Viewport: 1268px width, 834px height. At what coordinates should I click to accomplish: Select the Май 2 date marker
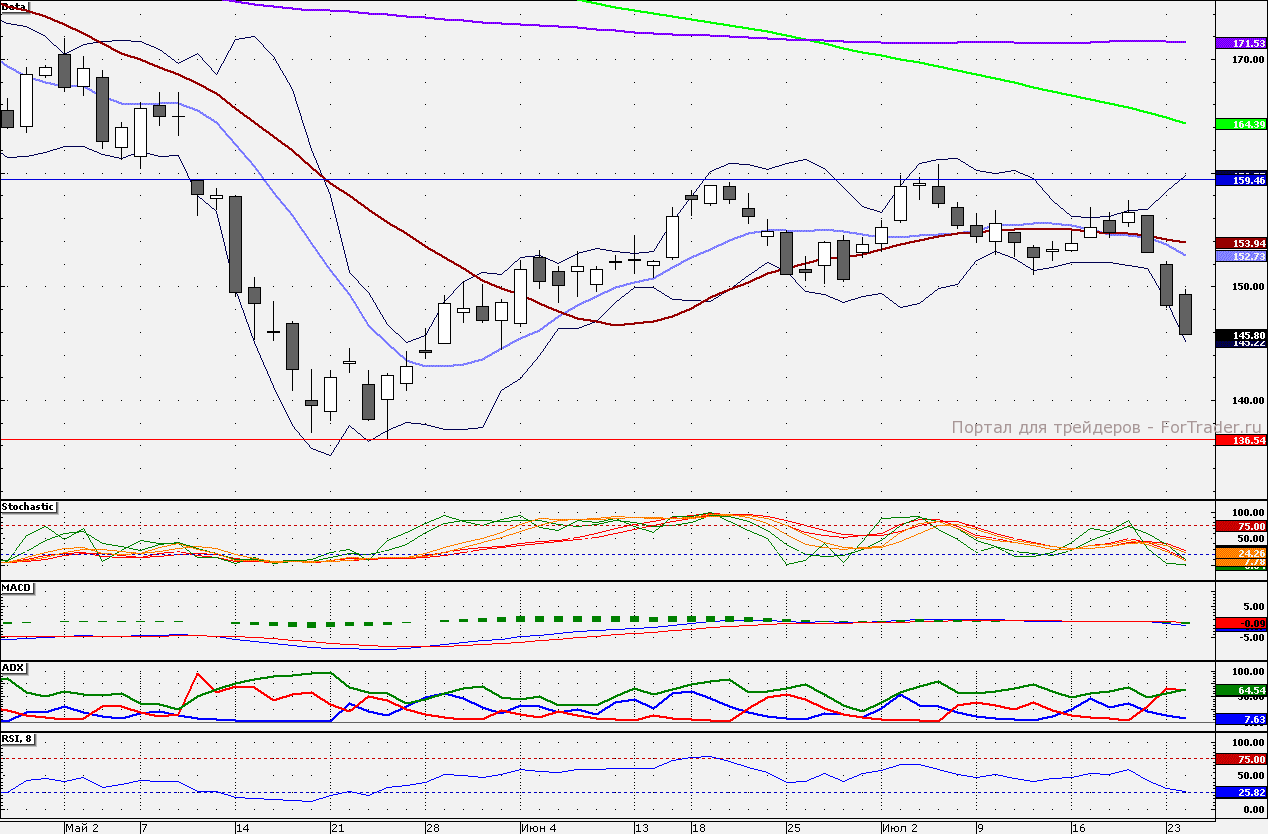(82, 828)
